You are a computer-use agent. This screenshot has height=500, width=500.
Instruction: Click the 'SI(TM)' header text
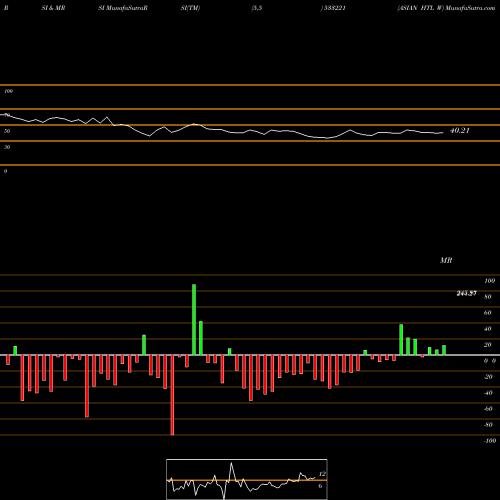[x=190, y=8]
